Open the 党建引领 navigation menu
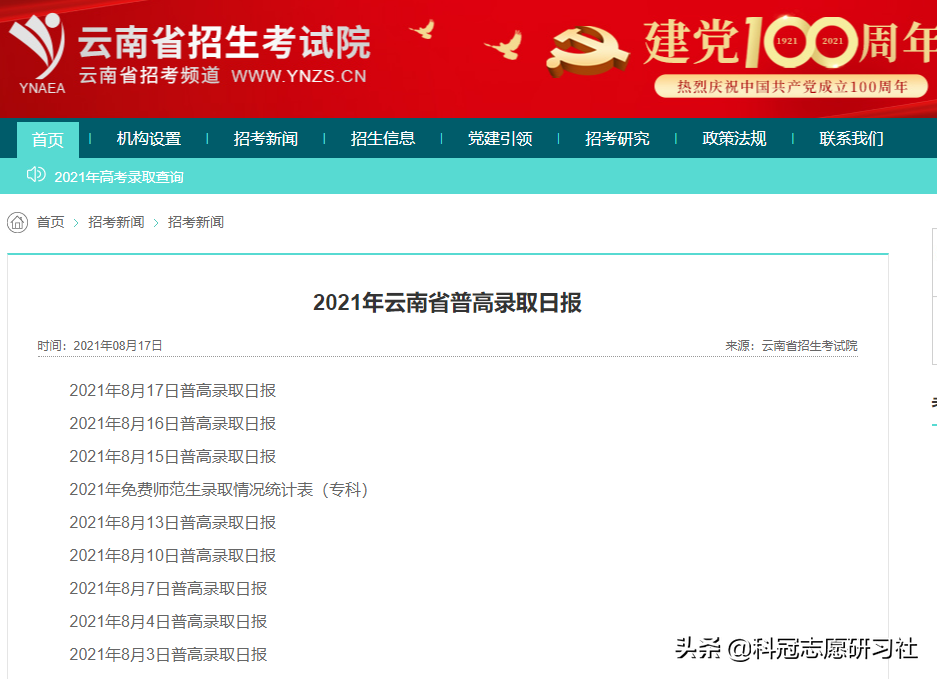 [500, 139]
